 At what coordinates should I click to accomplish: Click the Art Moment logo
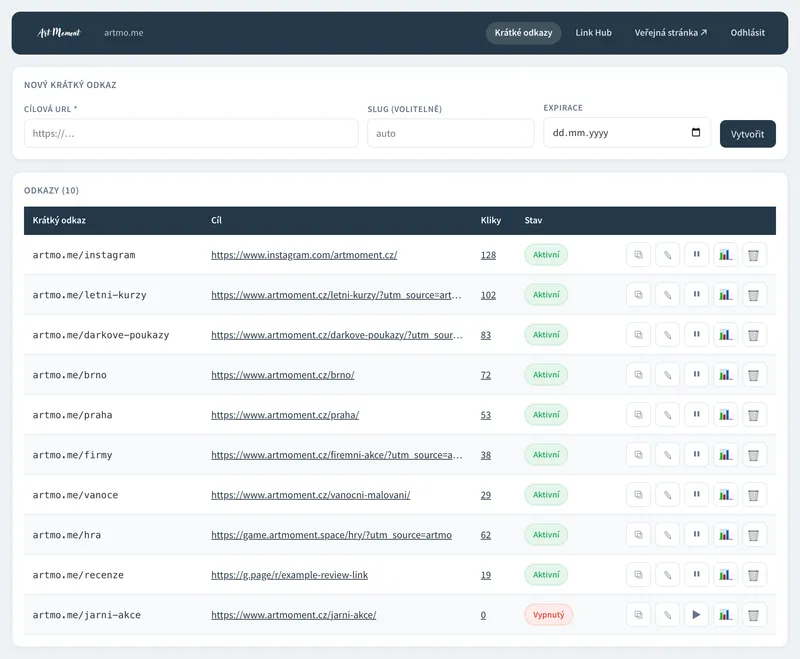[59, 33]
